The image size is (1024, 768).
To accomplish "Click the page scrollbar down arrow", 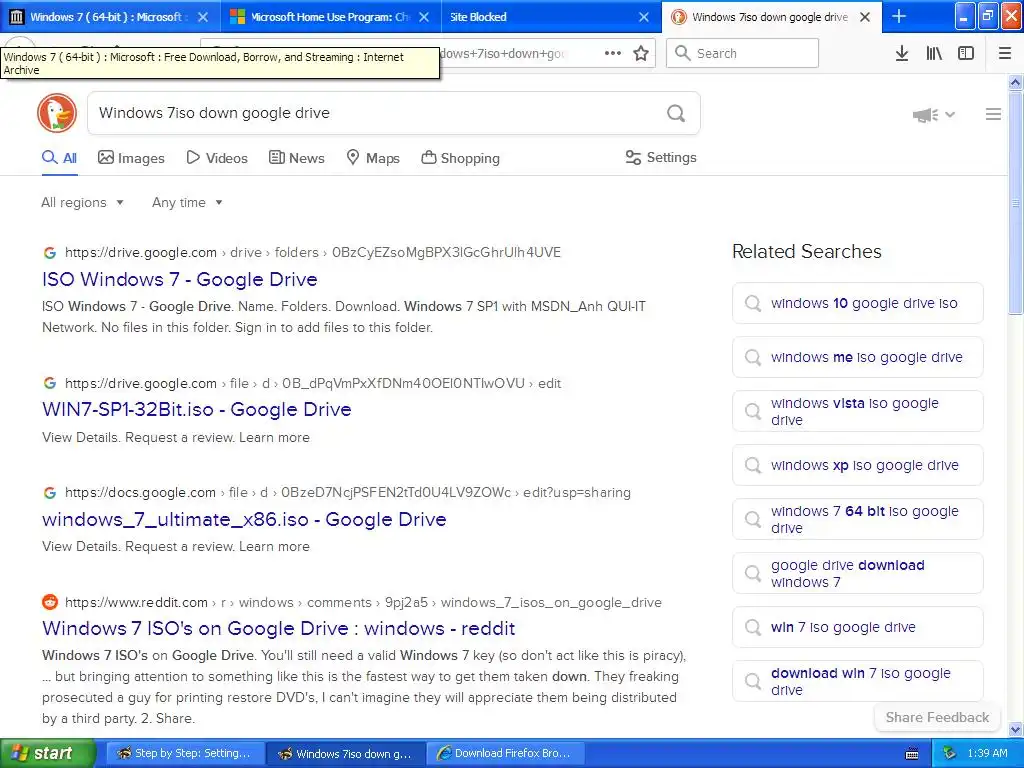I will (1016, 729).
